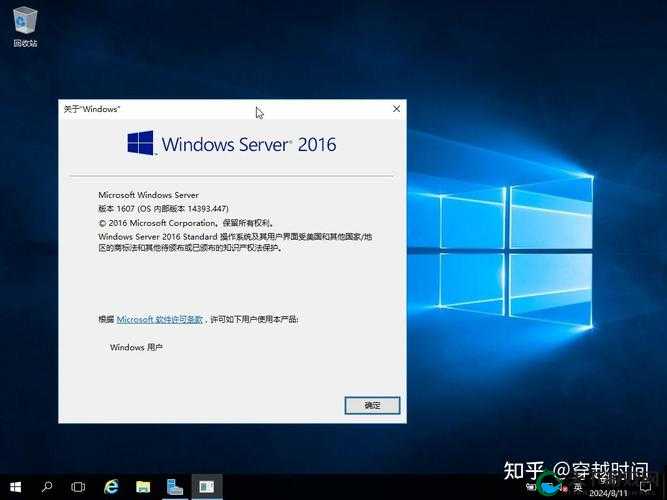
Task: Launch Internet Explorer from taskbar
Action: pyautogui.click(x=111, y=487)
